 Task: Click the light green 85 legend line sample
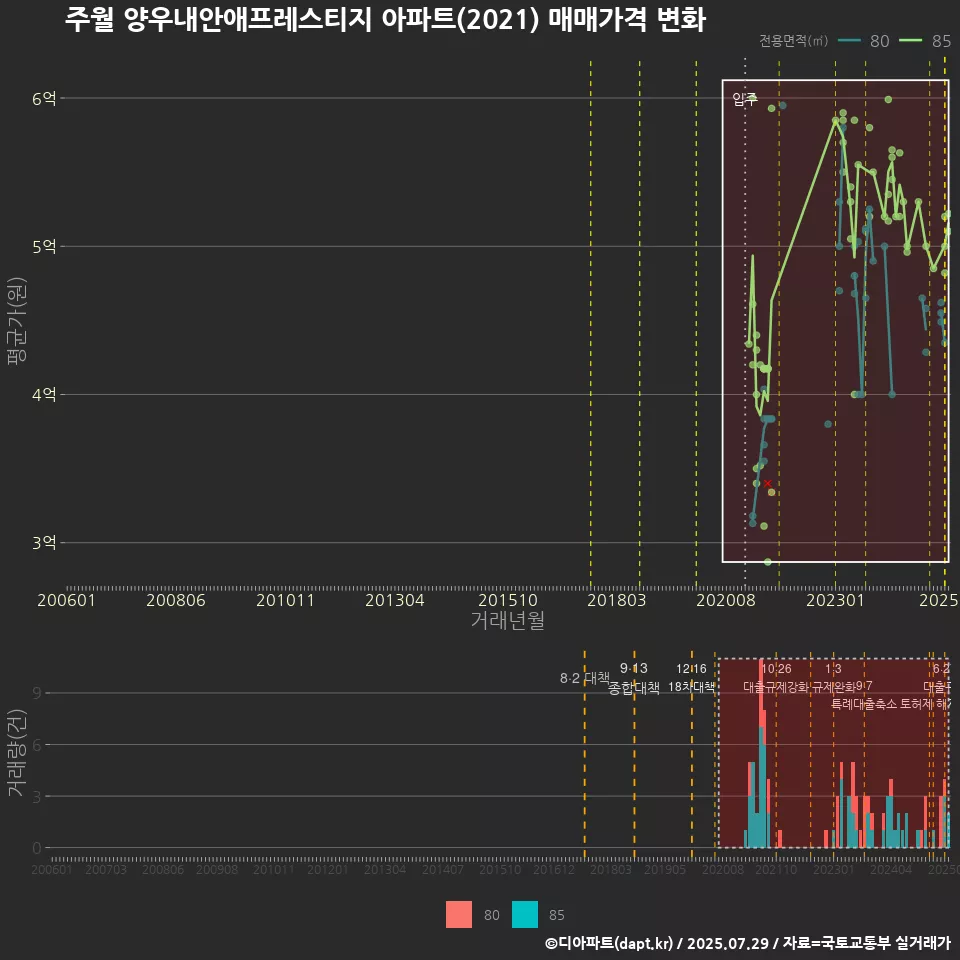tap(910, 40)
